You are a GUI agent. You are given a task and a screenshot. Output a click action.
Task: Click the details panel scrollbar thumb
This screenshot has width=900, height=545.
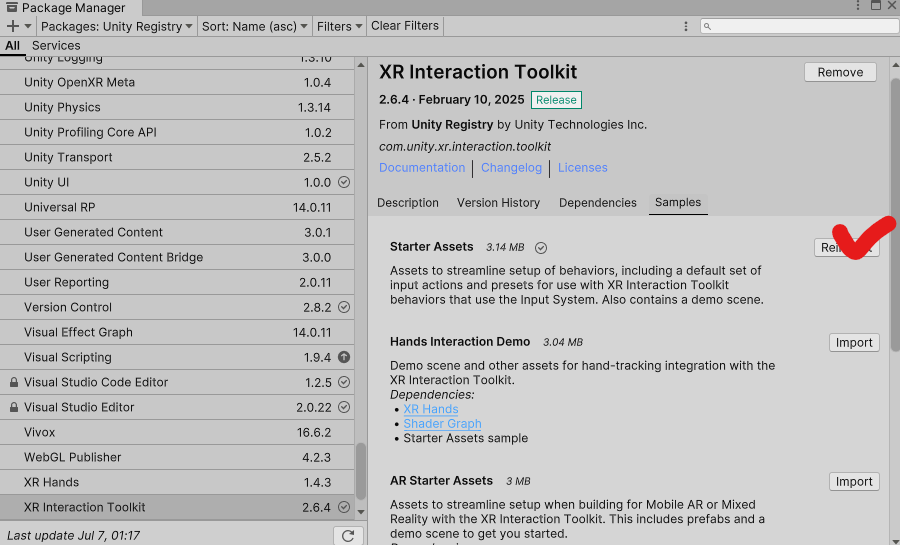pos(895,215)
